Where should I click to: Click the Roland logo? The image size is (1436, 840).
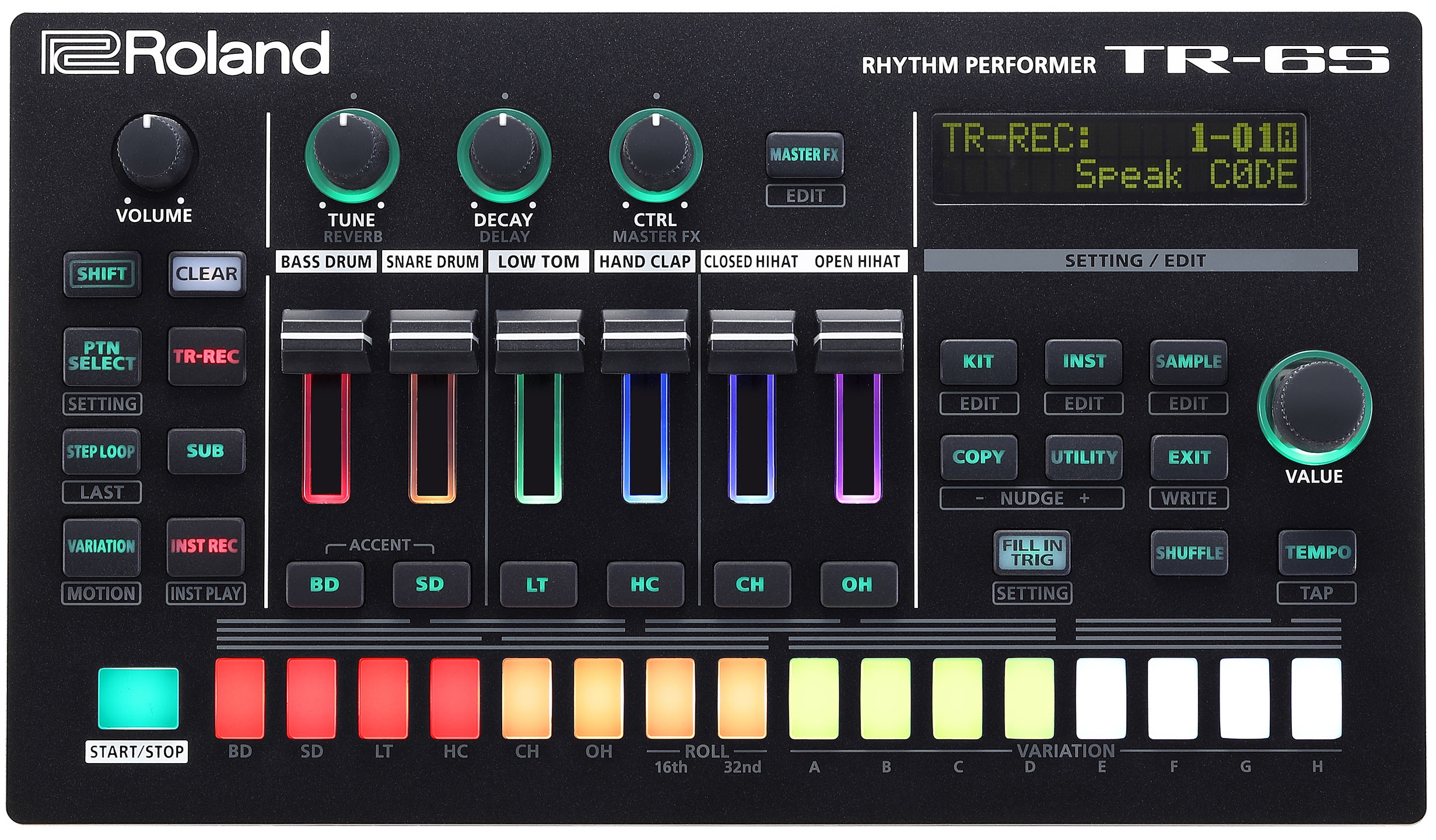[186, 53]
